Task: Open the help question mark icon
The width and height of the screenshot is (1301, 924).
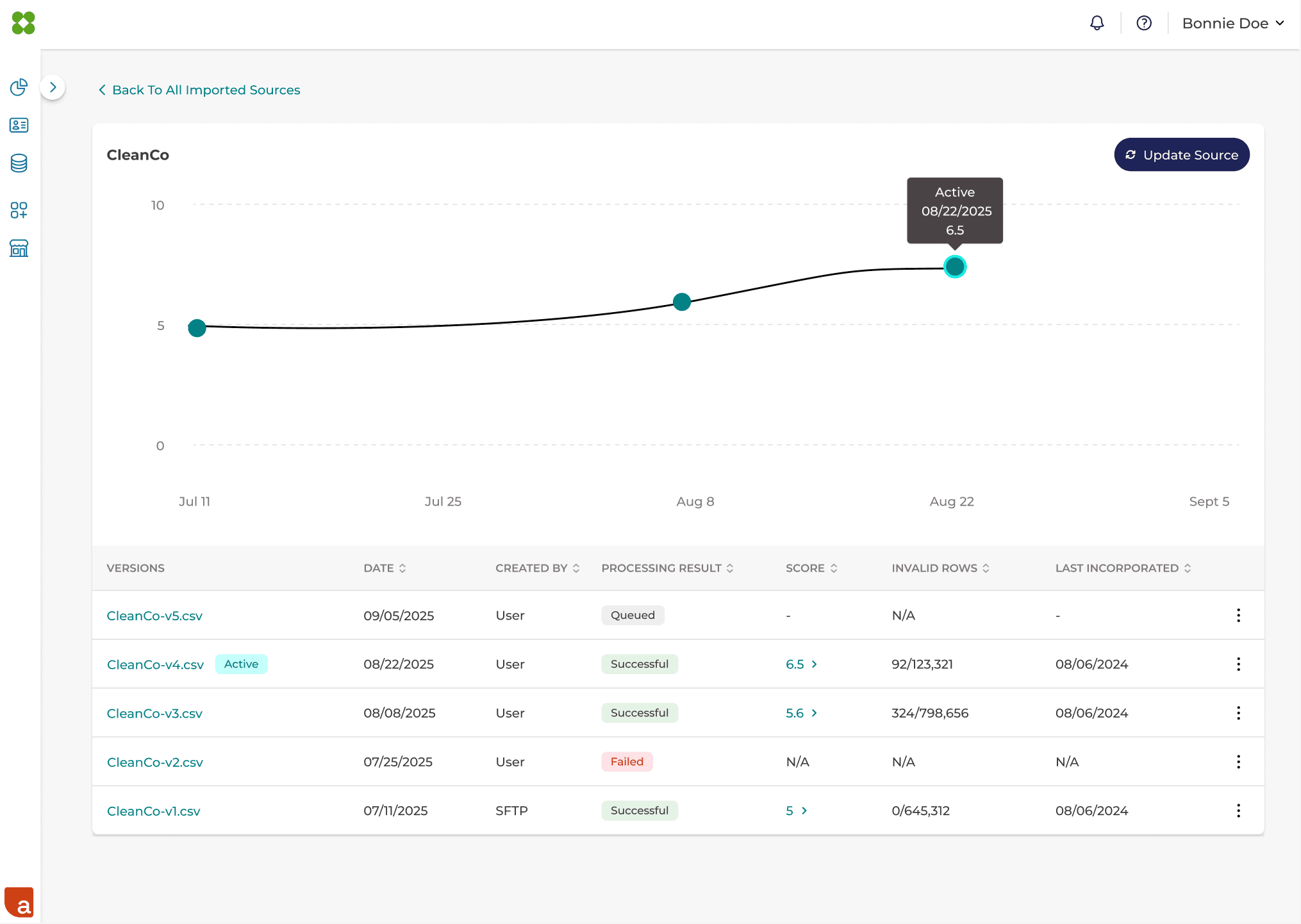Action: [1143, 23]
